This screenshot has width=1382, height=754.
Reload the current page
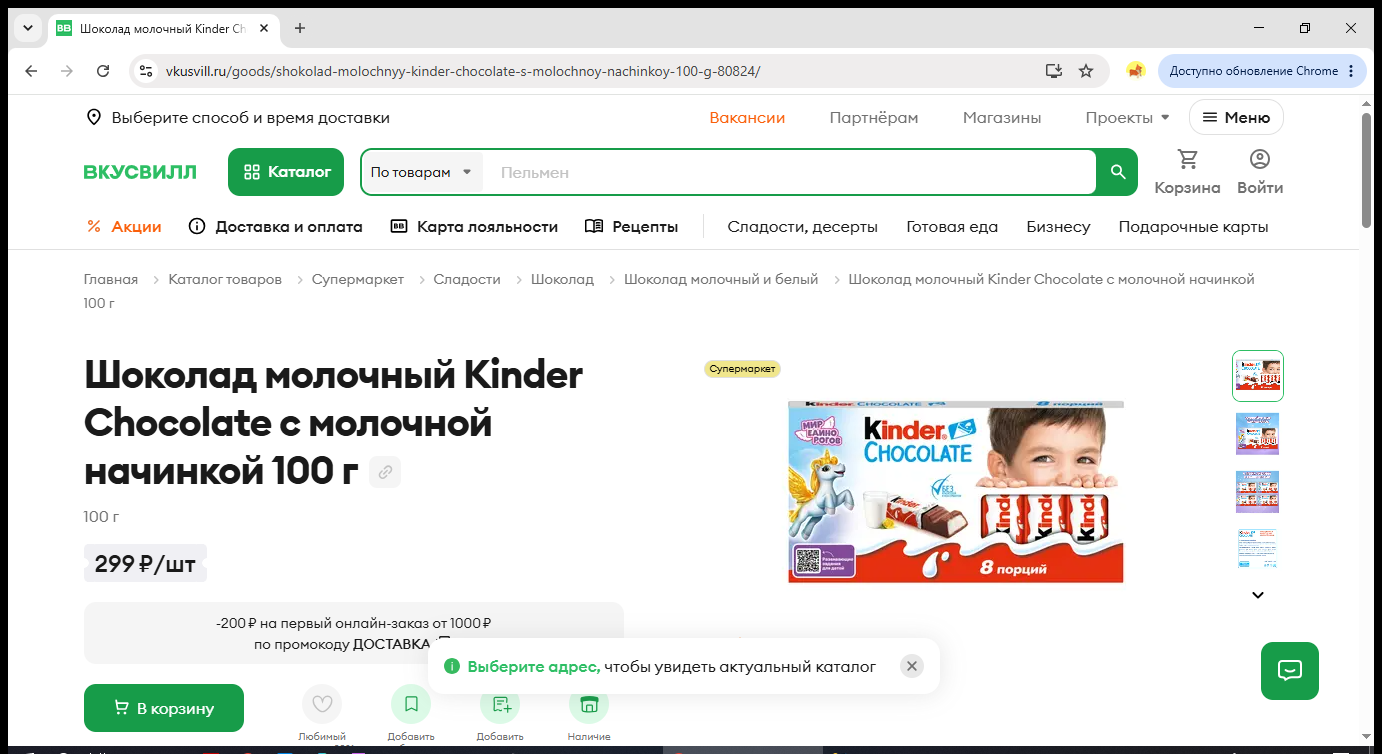point(103,71)
